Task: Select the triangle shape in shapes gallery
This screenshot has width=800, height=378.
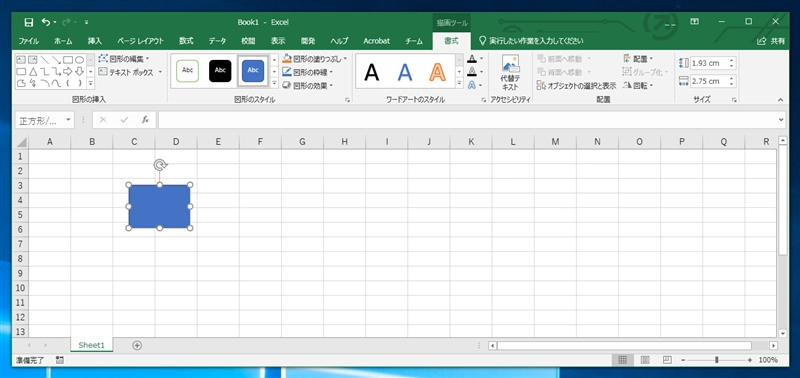Action: [x=33, y=71]
